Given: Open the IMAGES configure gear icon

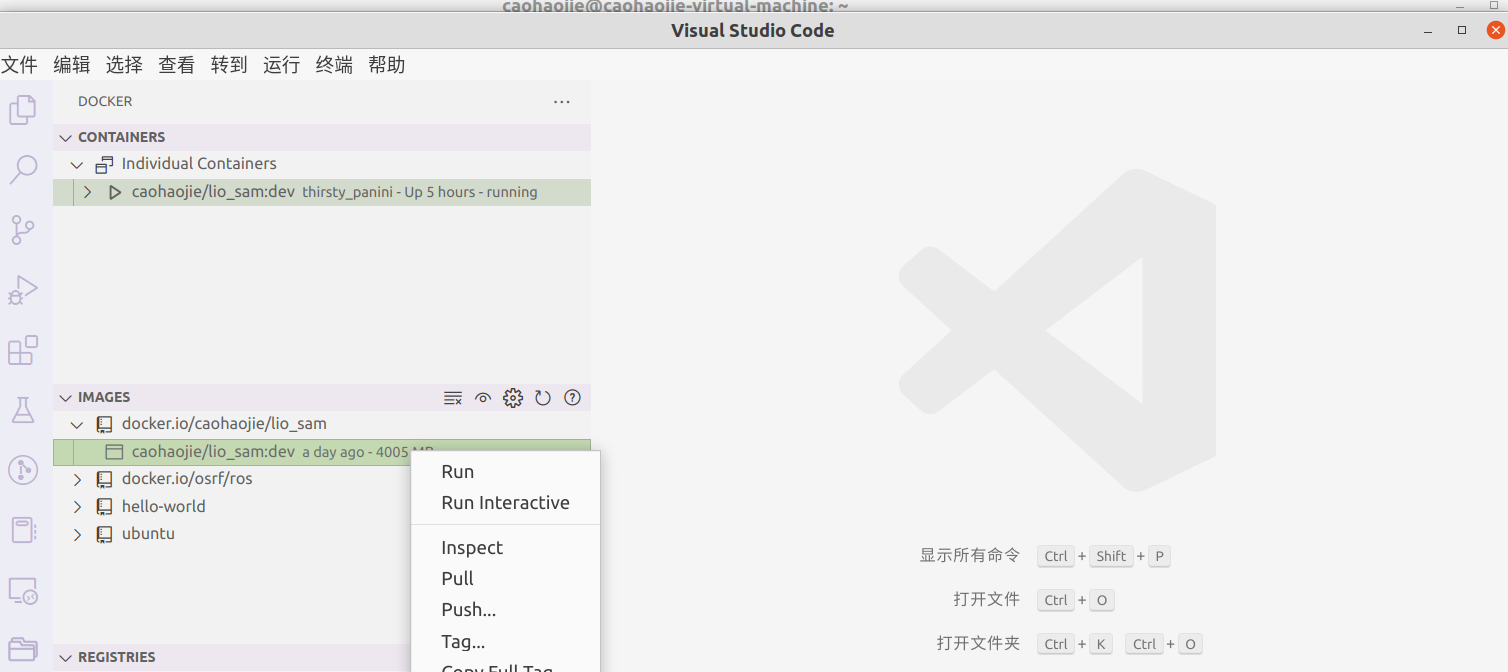Looking at the screenshot, I should point(513,398).
